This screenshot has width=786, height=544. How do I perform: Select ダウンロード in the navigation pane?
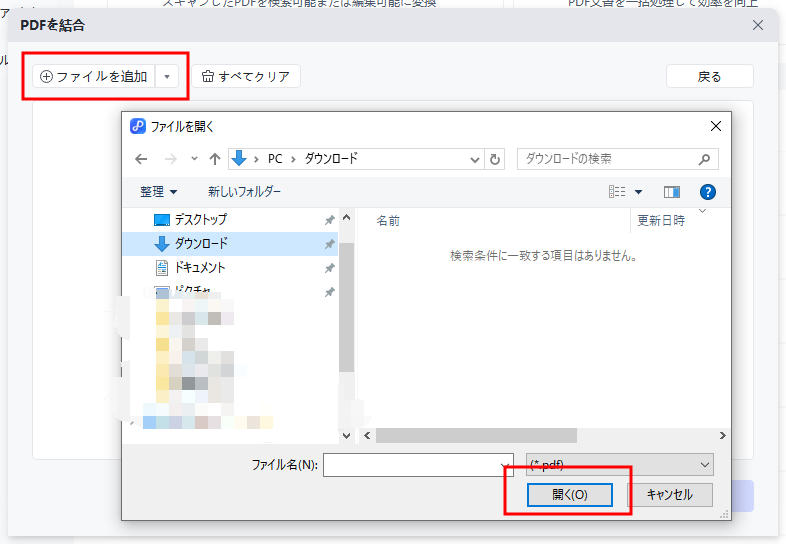(x=230, y=244)
